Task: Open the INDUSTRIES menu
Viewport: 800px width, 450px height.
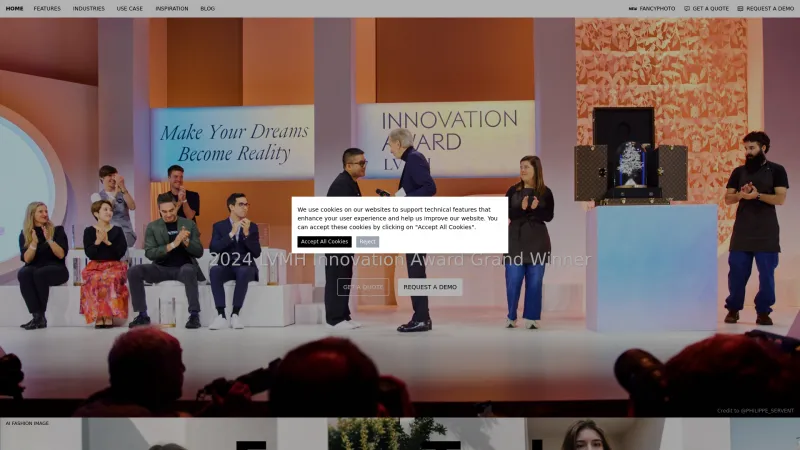Action: (88, 9)
